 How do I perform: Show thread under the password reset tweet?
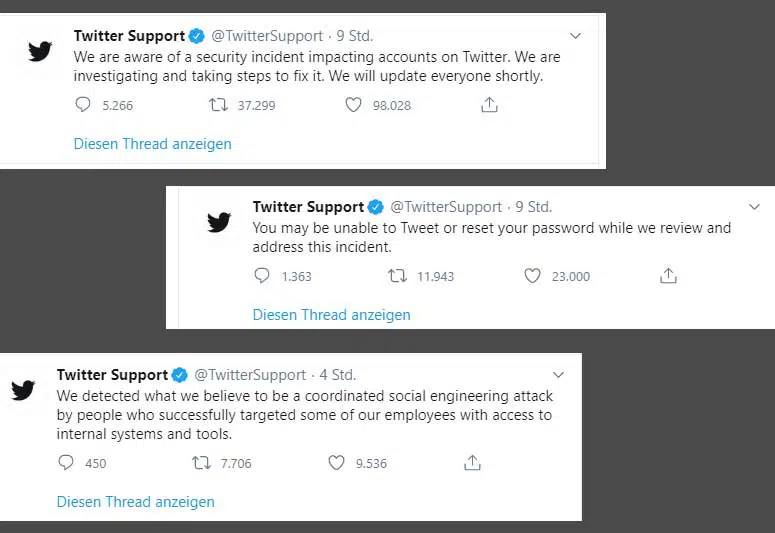coord(332,315)
